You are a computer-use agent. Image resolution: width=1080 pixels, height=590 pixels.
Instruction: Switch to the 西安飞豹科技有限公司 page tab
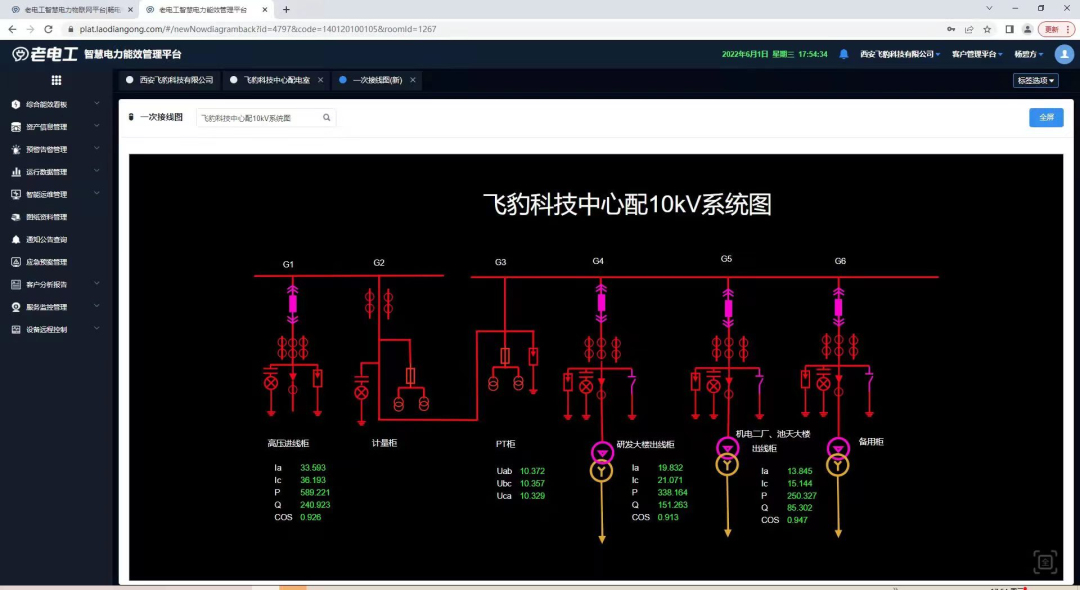[169, 81]
